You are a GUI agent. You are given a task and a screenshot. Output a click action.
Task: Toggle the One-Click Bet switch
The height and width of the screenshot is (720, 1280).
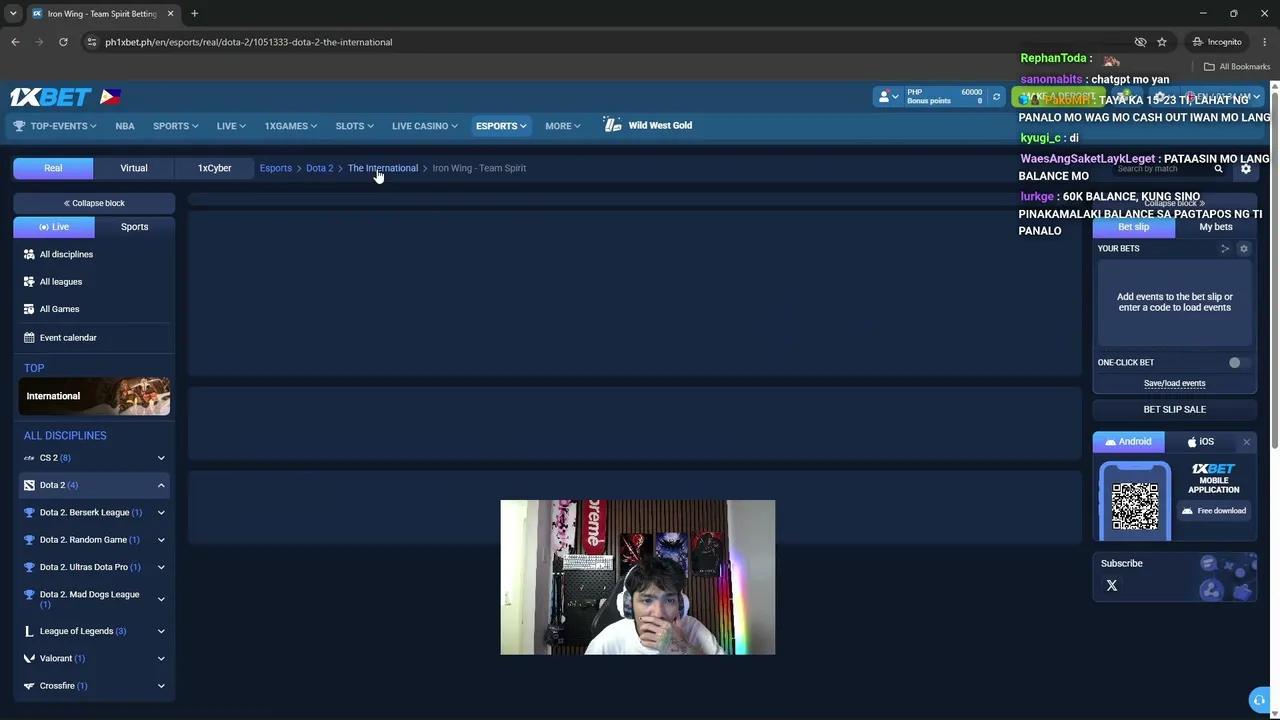(1239, 363)
